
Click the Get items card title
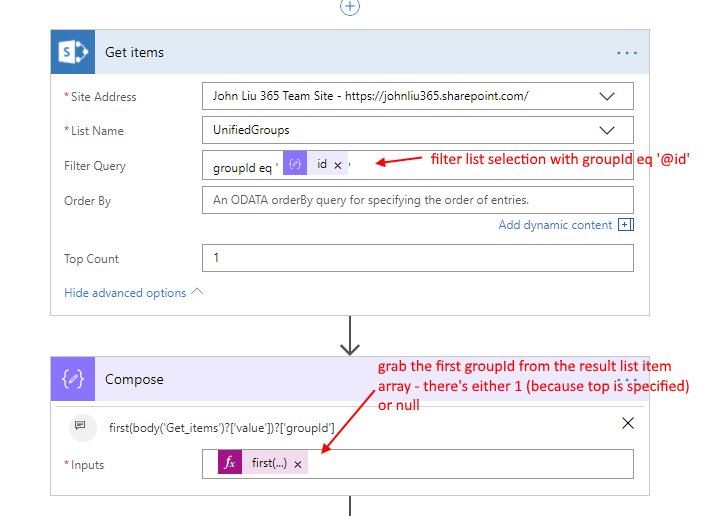click(x=135, y=52)
